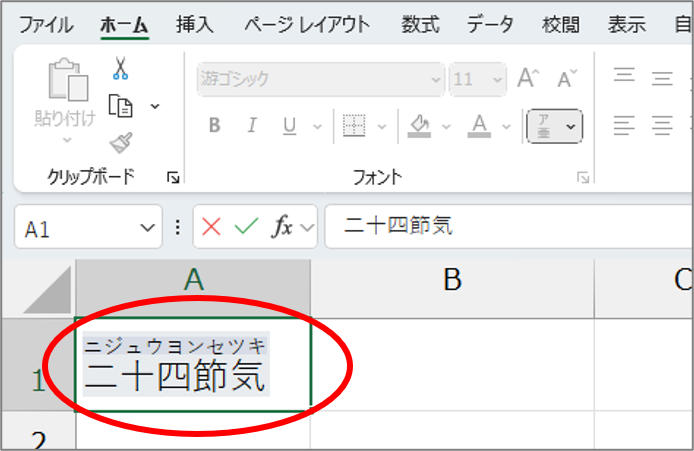694x451 pixels.
Task: Select row 1 header
Action: (38, 365)
